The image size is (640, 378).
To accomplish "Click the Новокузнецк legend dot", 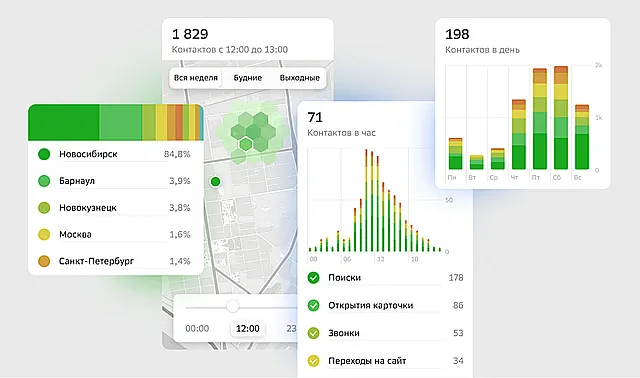I will tap(44, 208).
